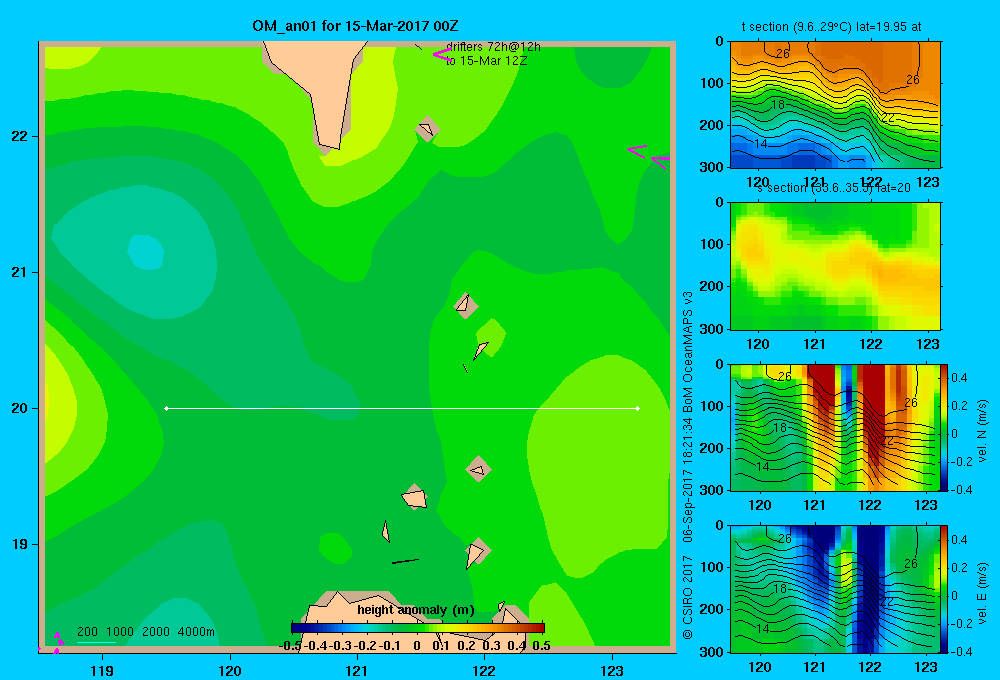Click longitude label 123 below the main map
The height and width of the screenshot is (680, 1000).
point(612,670)
